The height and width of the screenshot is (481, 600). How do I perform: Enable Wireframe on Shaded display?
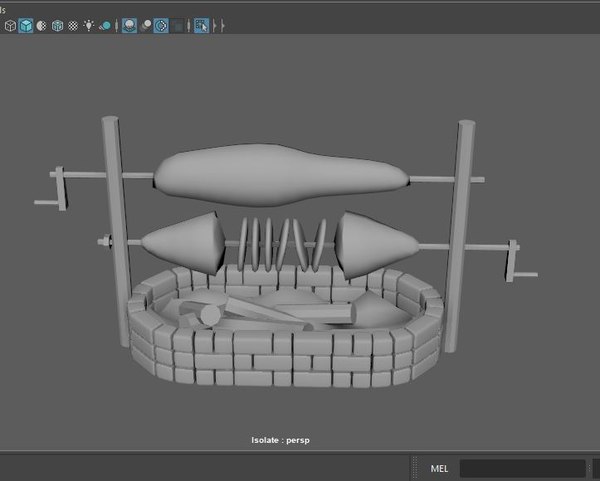coord(57,25)
